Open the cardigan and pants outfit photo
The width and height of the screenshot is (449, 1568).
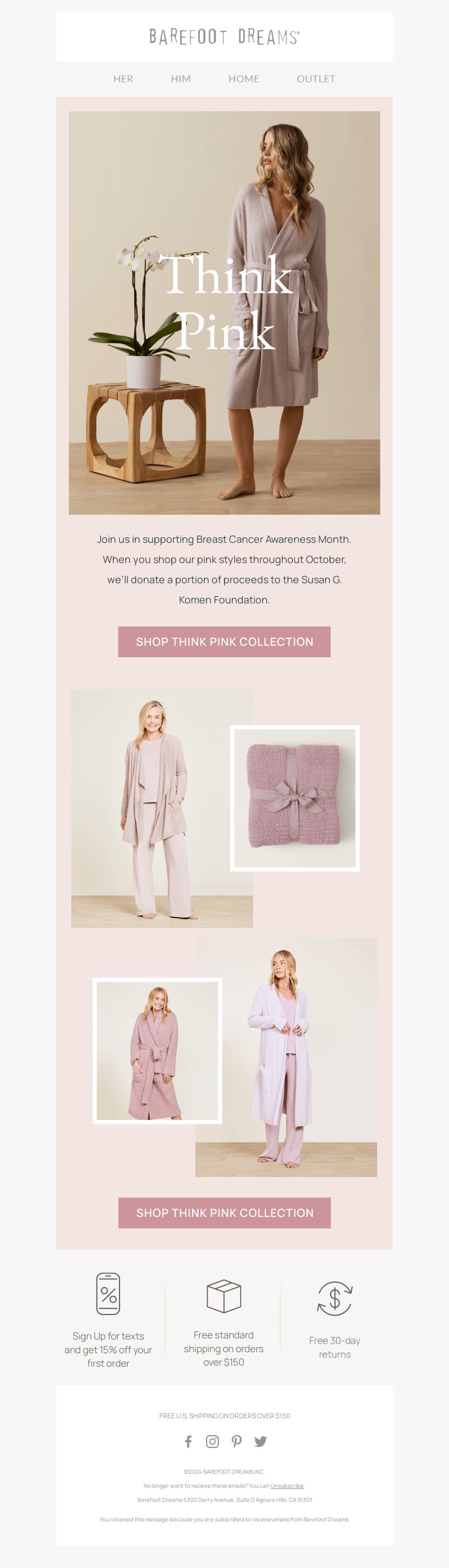pyautogui.click(x=162, y=808)
